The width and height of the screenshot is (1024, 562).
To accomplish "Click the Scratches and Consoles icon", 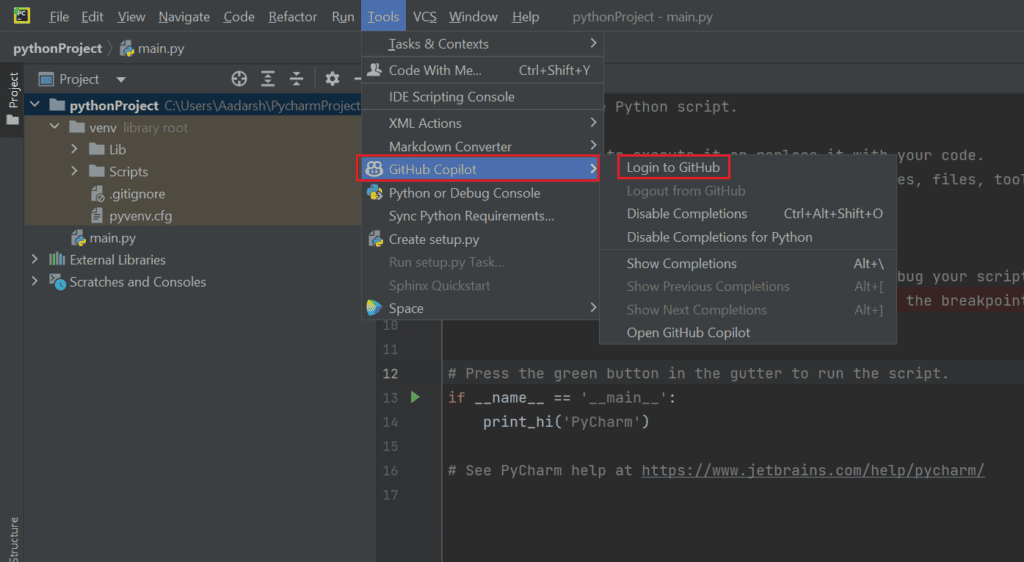I will pos(57,282).
